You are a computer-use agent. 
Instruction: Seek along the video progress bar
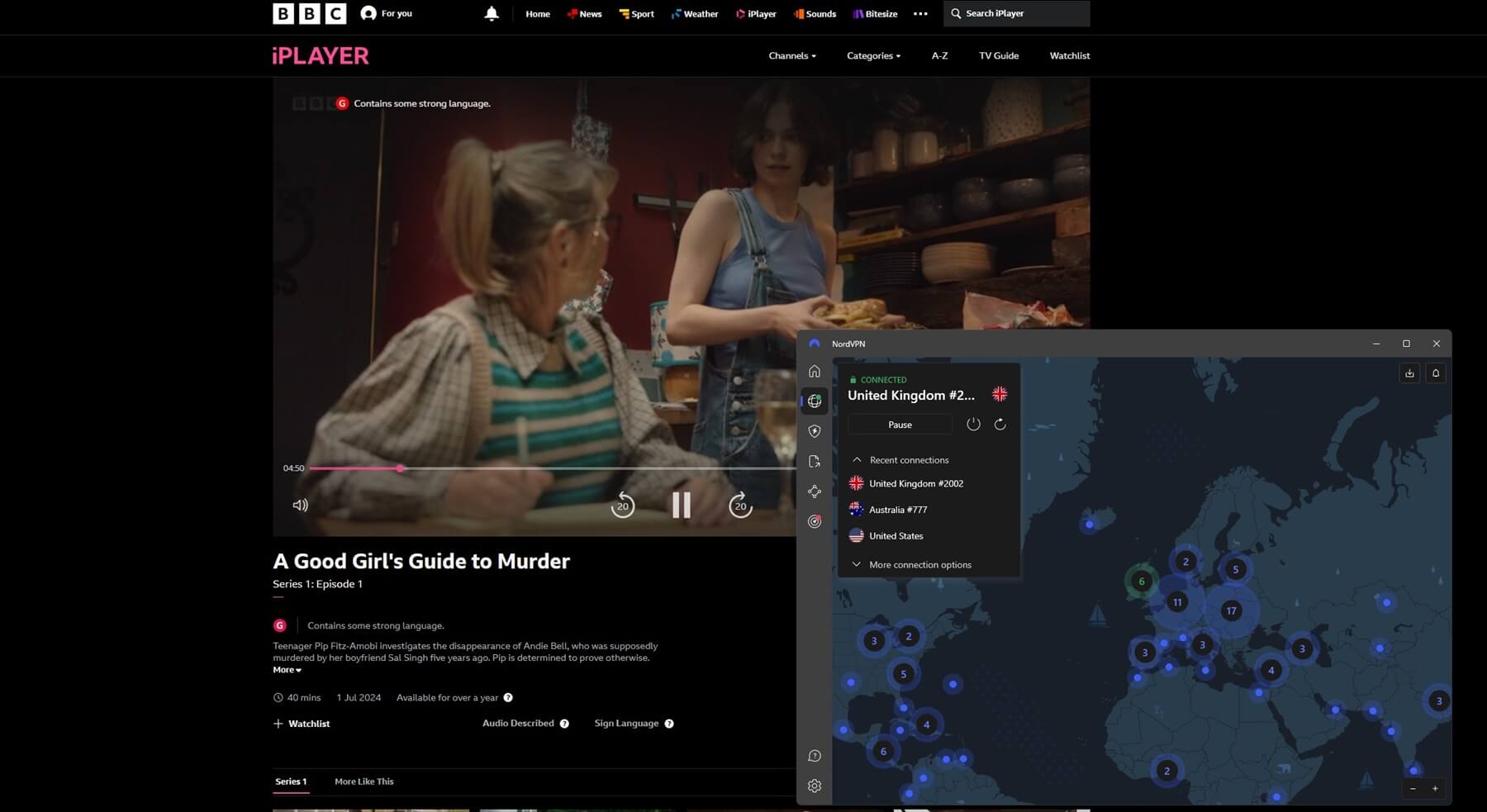(553, 468)
